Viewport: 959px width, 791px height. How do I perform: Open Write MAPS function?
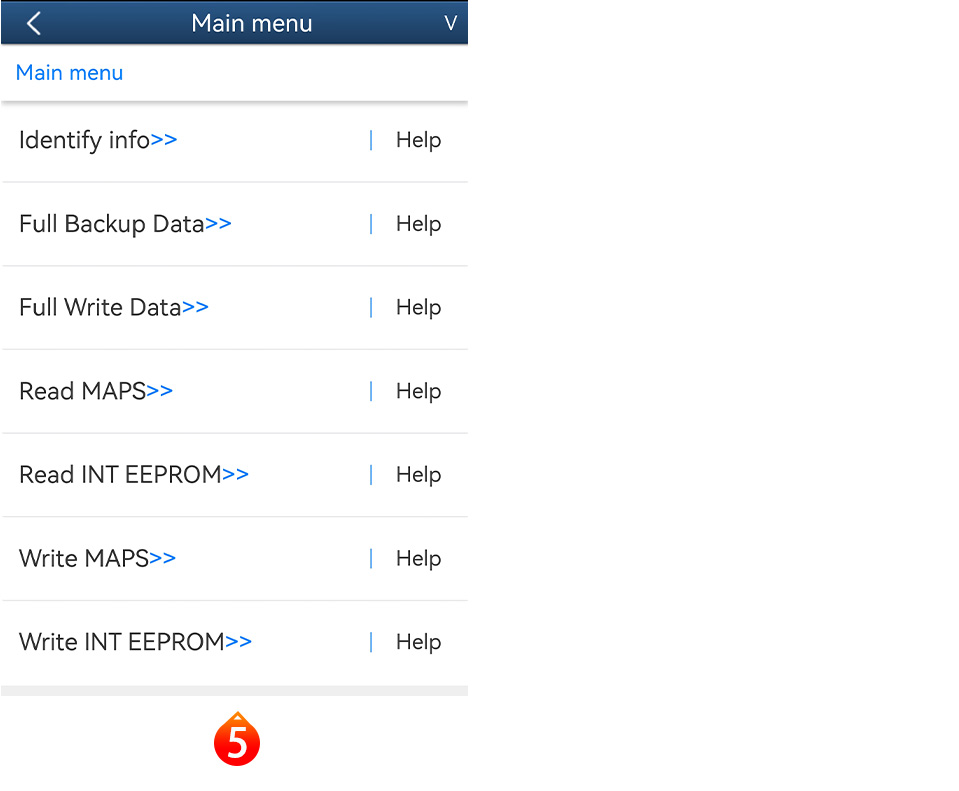point(84,558)
